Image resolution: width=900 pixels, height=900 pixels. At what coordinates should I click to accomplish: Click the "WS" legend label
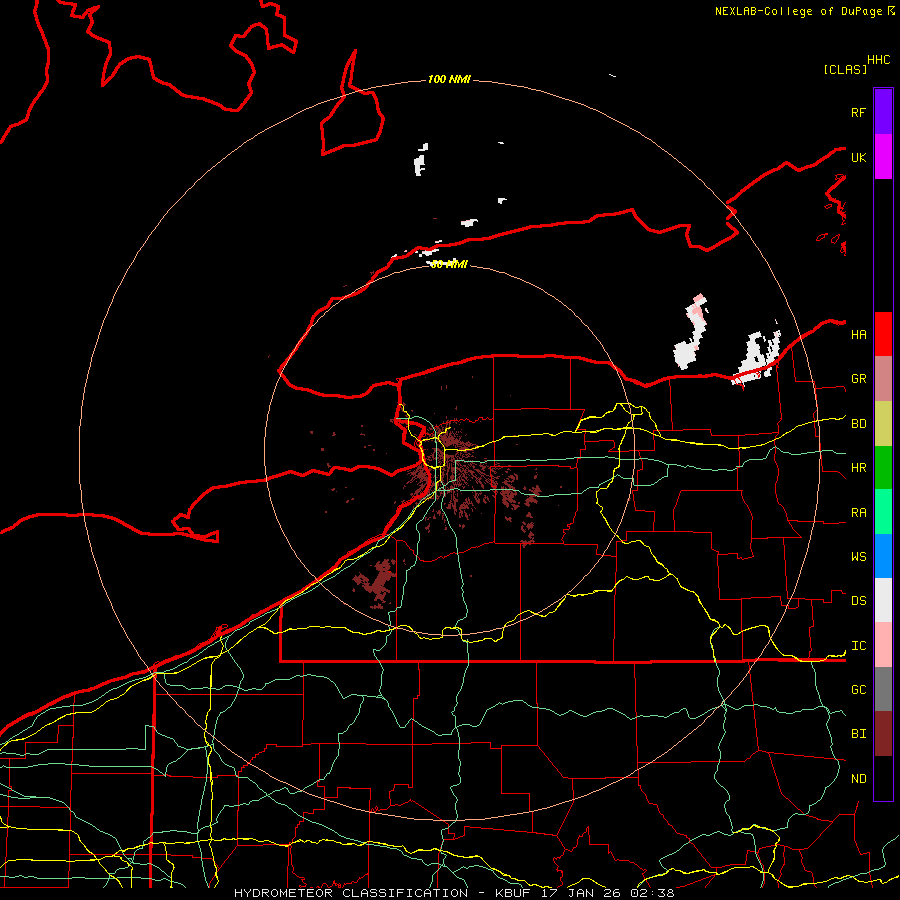tap(858, 557)
